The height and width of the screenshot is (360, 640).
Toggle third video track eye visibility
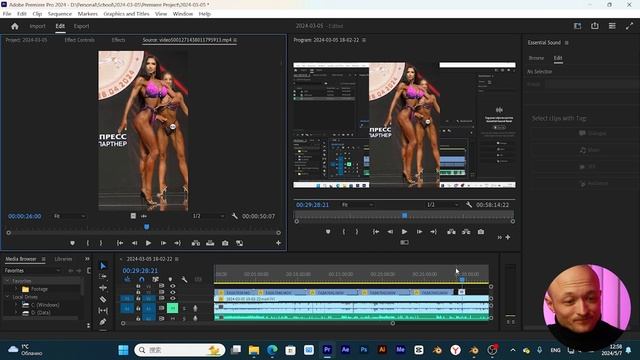click(x=173, y=298)
